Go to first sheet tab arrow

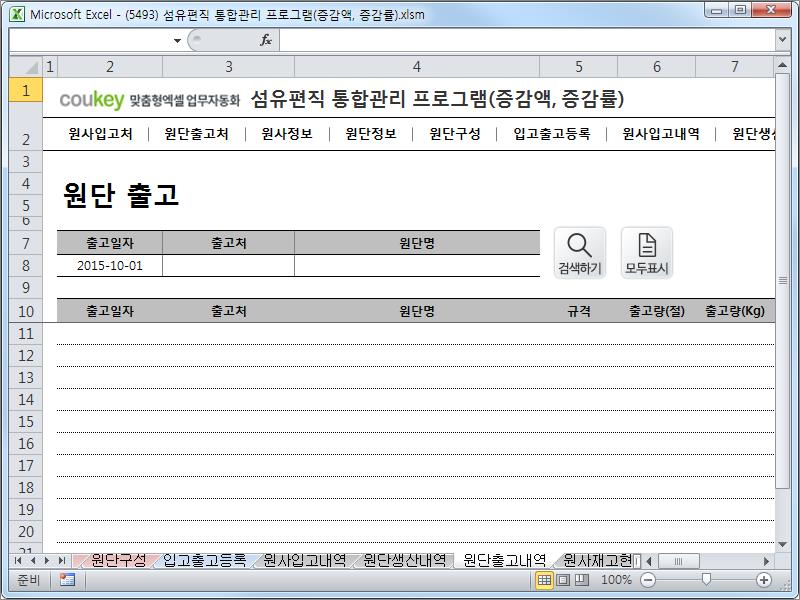(x=18, y=561)
